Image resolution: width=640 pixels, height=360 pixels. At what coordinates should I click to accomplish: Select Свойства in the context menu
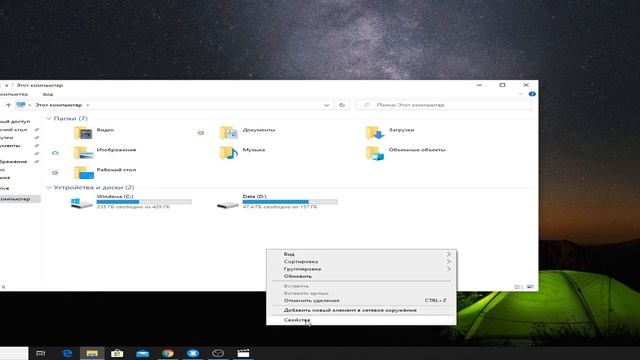[x=361, y=320]
